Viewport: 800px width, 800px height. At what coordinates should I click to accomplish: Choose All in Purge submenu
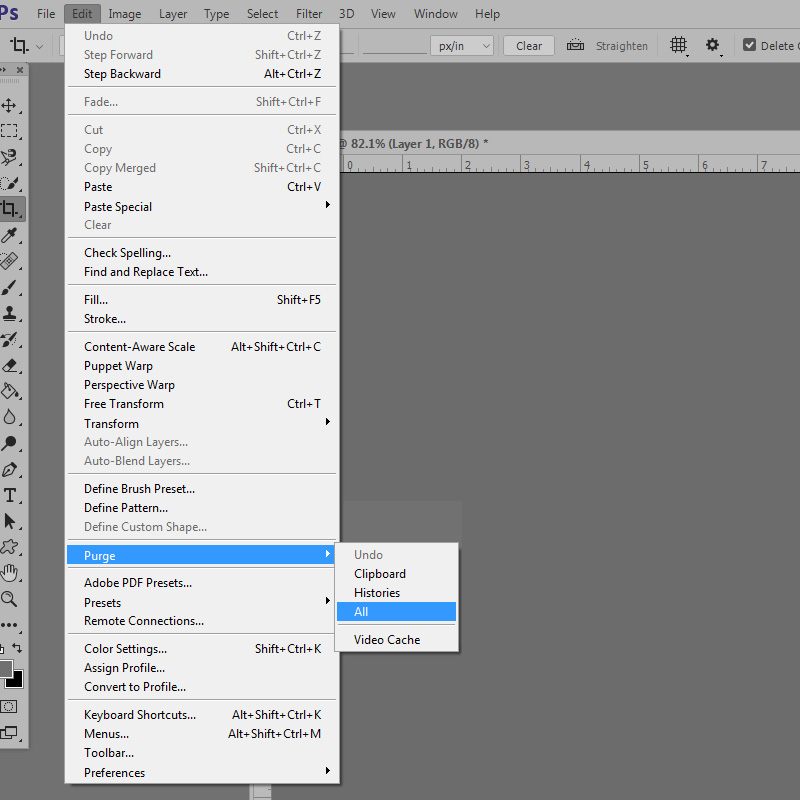tap(396, 612)
